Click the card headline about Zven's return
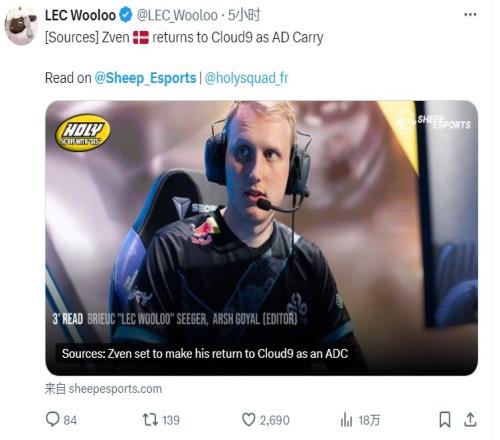This screenshot has width=500, height=440. pos(205,353)
